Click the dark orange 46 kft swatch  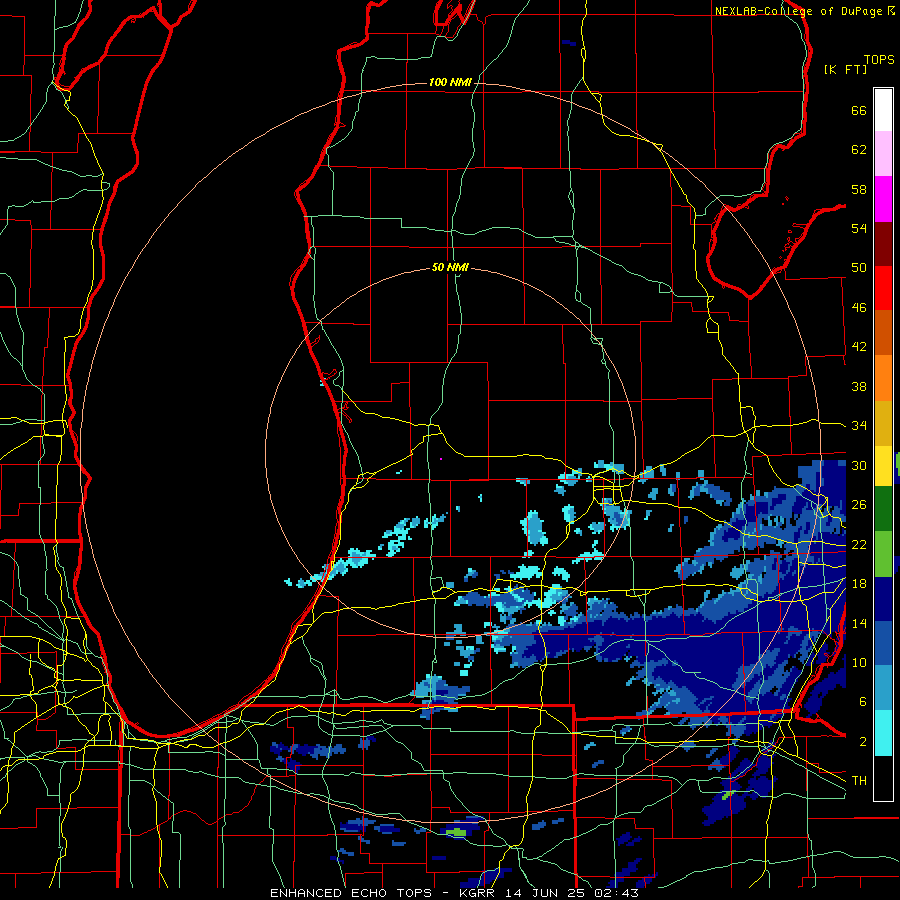click(x=883, y=334)
